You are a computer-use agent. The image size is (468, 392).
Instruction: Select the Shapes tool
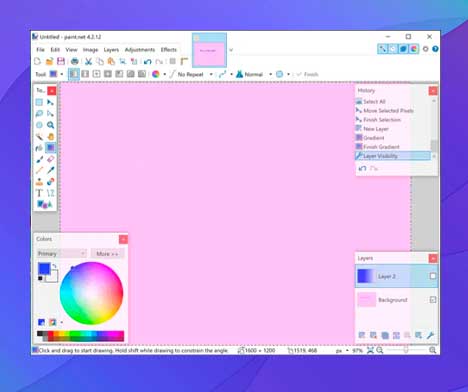click(x=45, y=204)
